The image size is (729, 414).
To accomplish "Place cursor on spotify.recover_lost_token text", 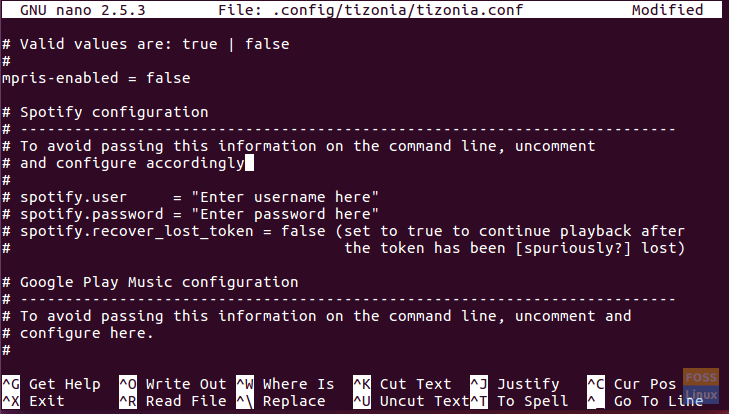I will (x=137, y=231).
